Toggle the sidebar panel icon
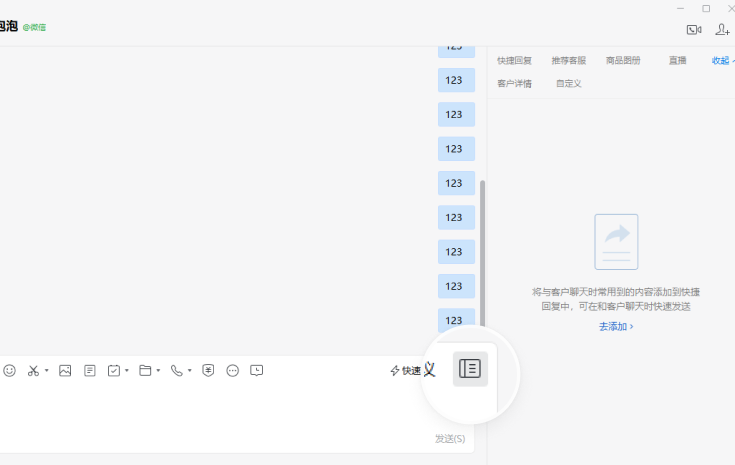Image resolution: width=735 pixels, height=465 pixels. click(470, 369)
